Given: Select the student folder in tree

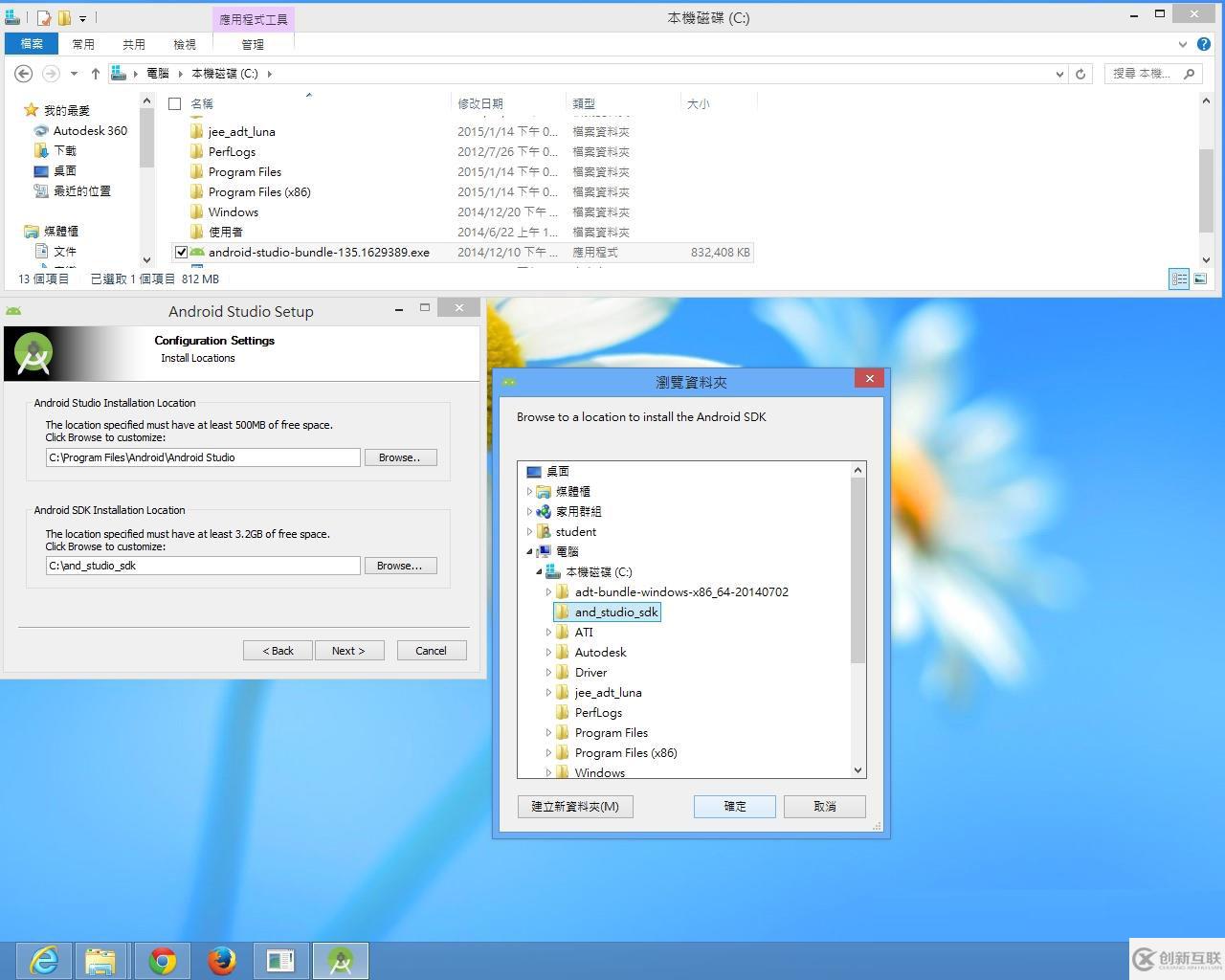Looking at the screenshot, I should click(575, 531).
